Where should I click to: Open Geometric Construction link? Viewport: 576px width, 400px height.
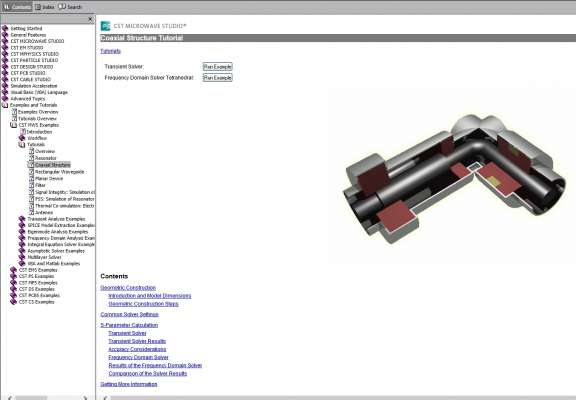(x=128, y=288)
